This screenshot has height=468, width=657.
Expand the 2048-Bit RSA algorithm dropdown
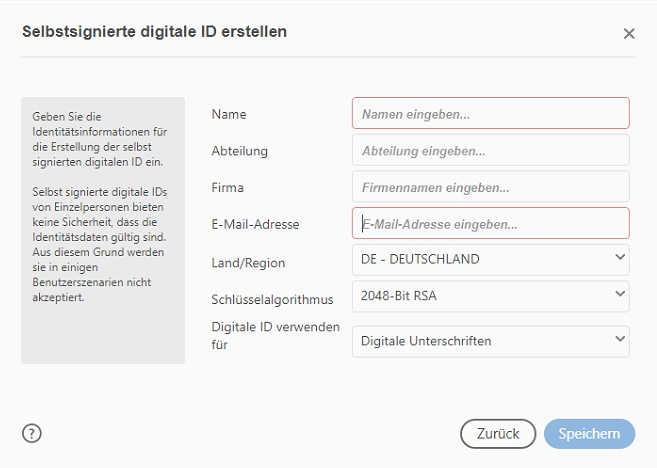pos(491,297)
